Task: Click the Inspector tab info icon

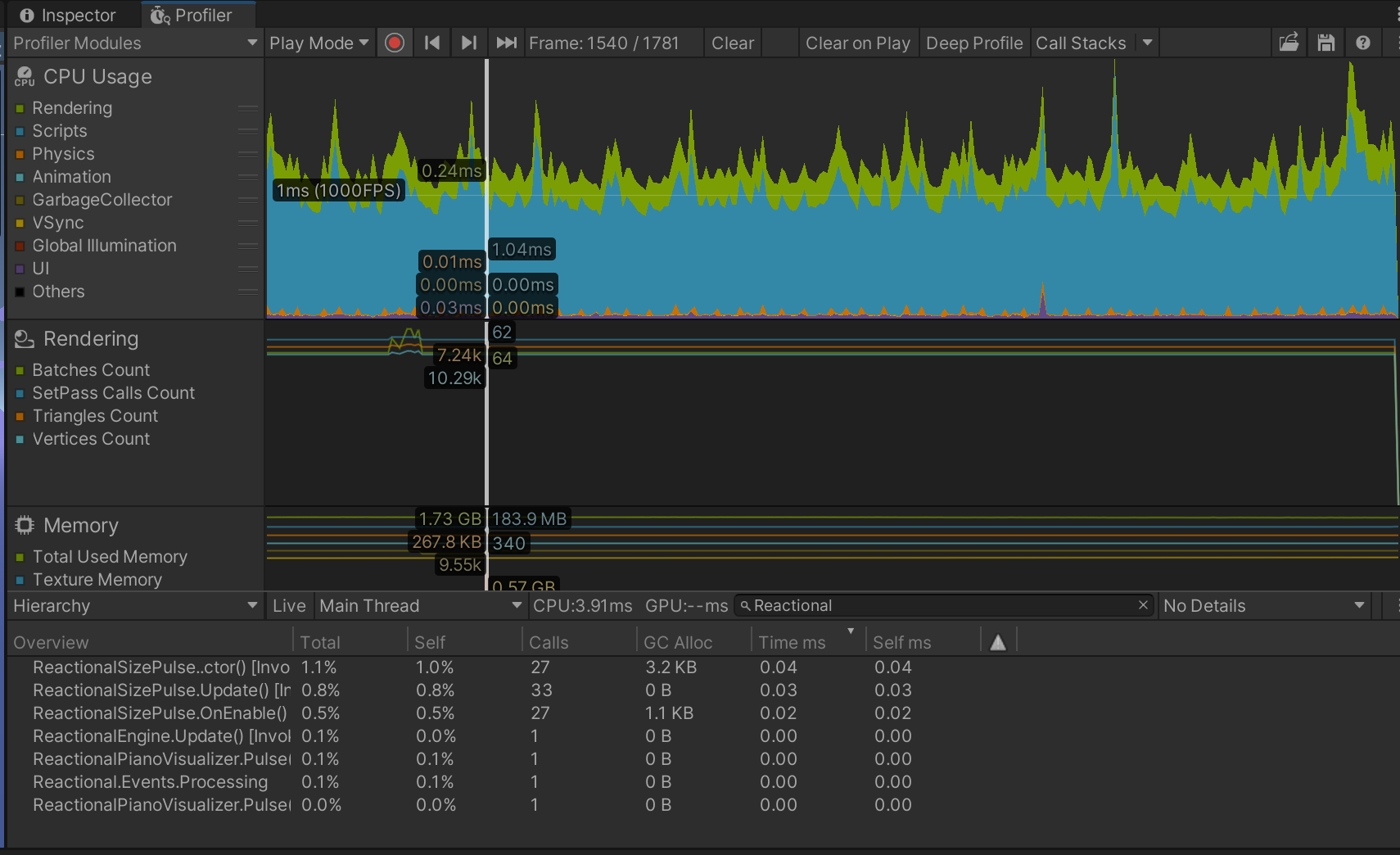Action: coord(27,16)
